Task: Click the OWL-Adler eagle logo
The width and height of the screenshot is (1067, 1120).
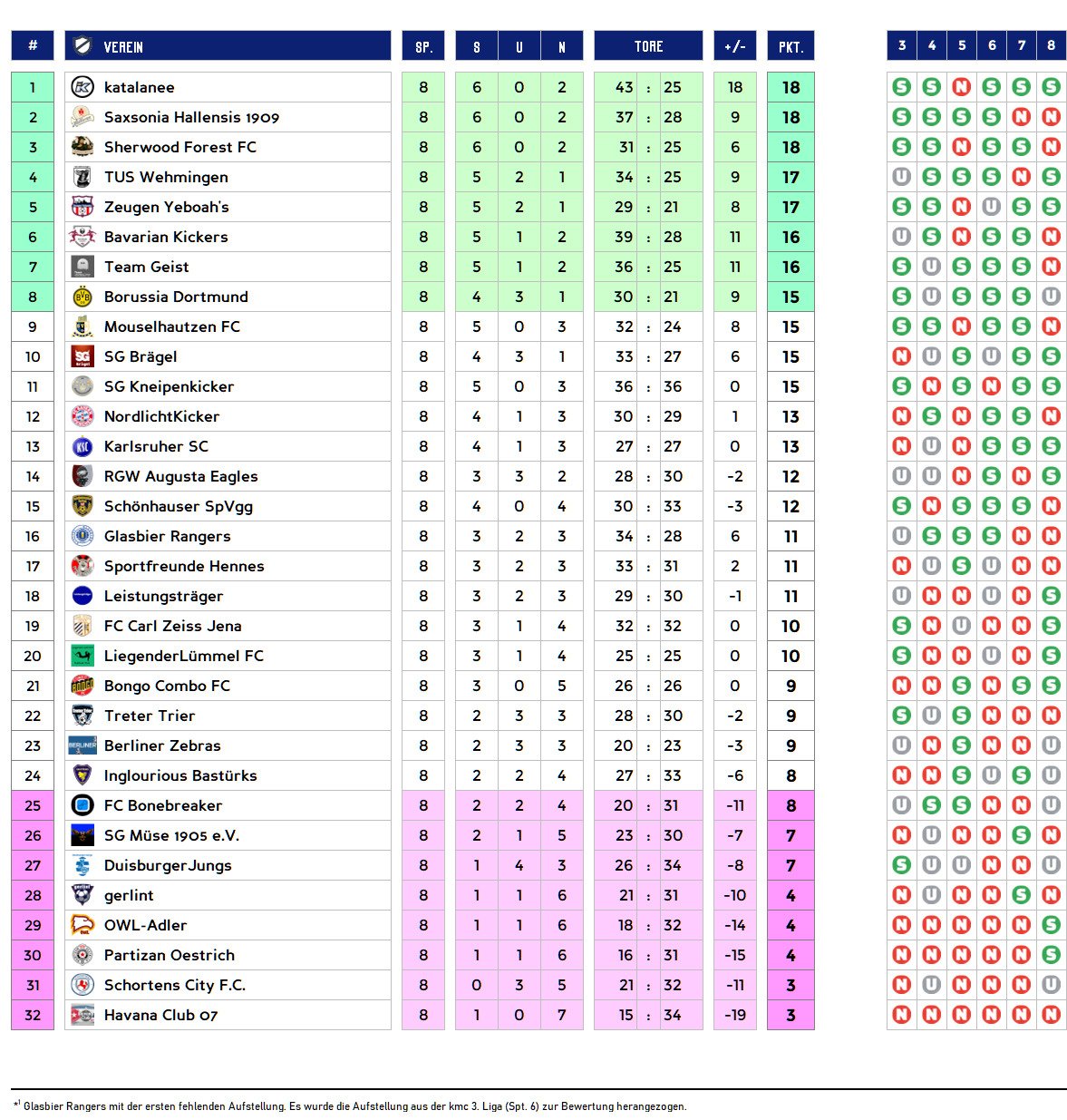Action: [82, 925]
